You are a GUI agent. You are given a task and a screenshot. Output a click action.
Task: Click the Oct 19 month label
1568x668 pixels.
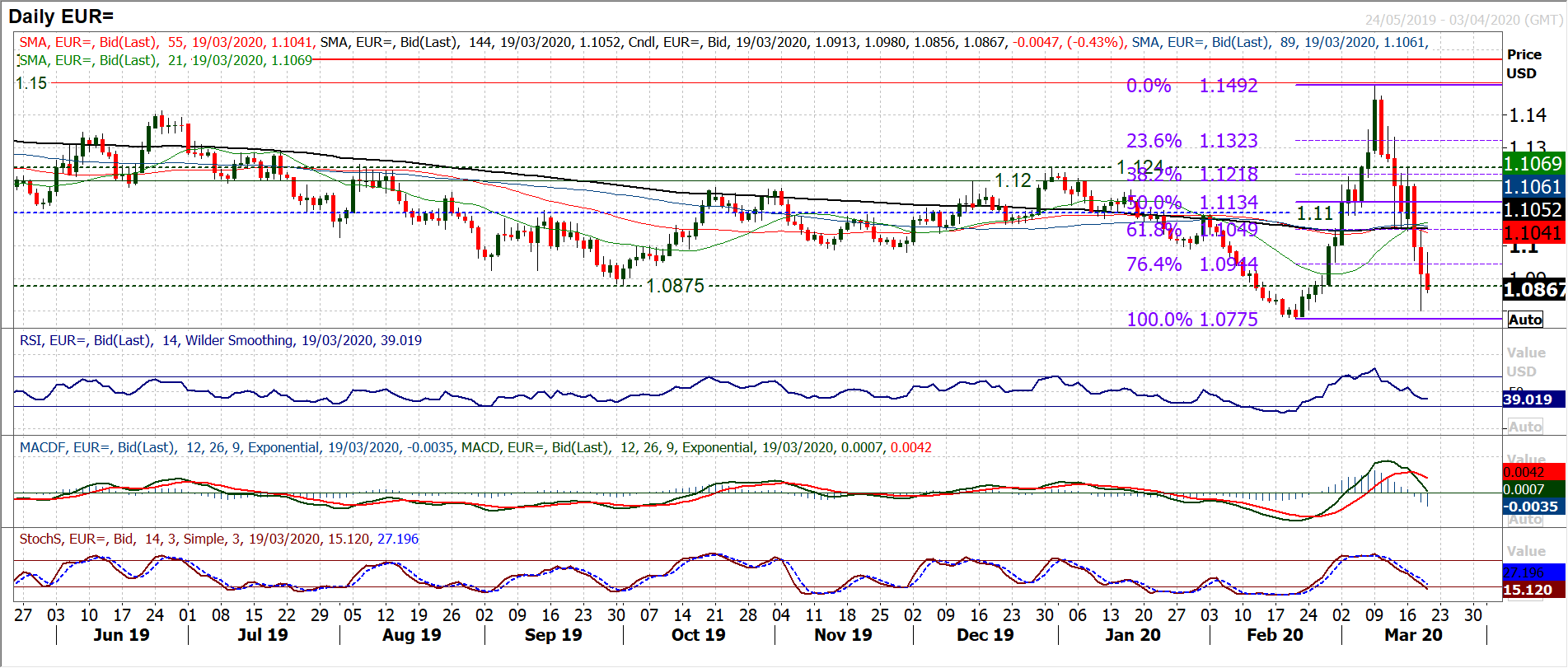pos(698,635)
